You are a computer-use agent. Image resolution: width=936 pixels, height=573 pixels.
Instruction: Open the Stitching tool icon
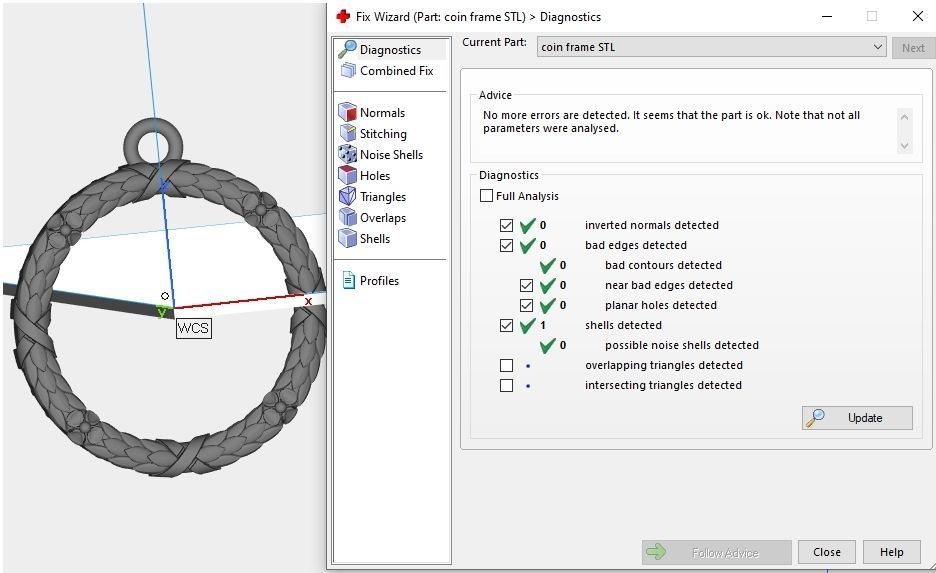[x=347, y=134]
